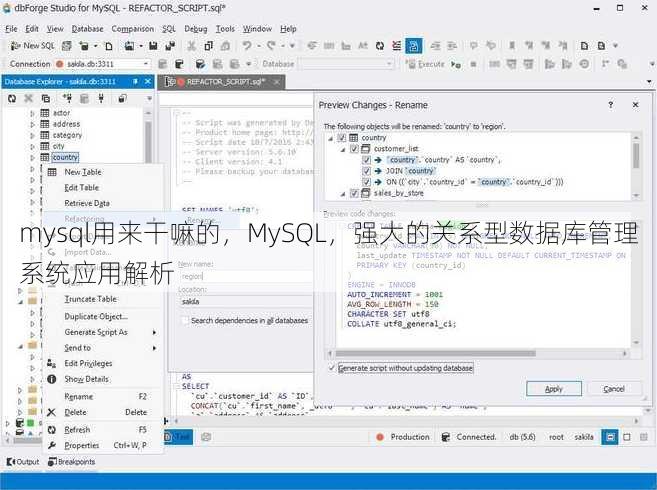Expand the city table node

click(x=32, y=146)
